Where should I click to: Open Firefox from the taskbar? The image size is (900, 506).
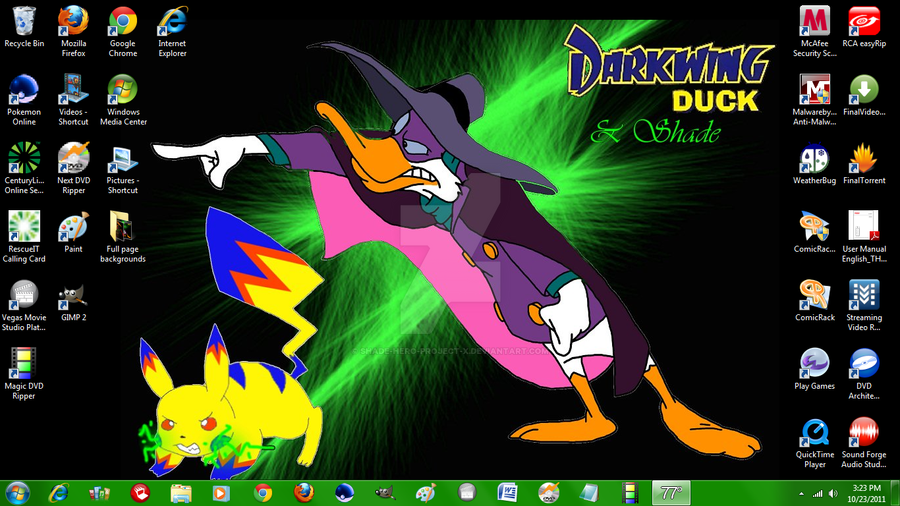[x=304, y=493]
